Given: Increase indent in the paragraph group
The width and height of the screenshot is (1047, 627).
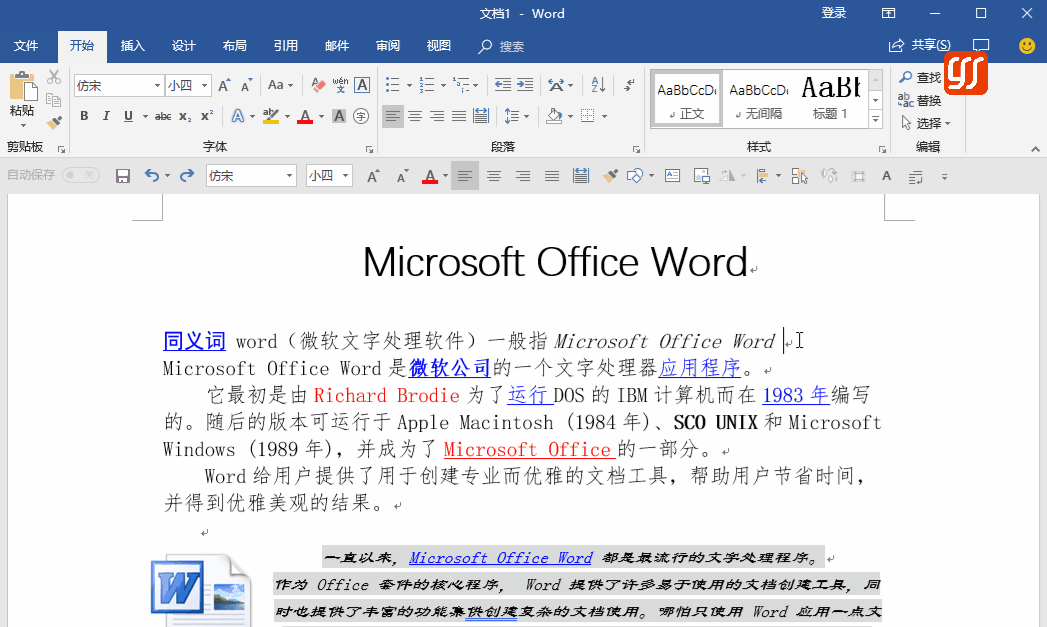Looking at the screenshot, I should click(526, 85).
